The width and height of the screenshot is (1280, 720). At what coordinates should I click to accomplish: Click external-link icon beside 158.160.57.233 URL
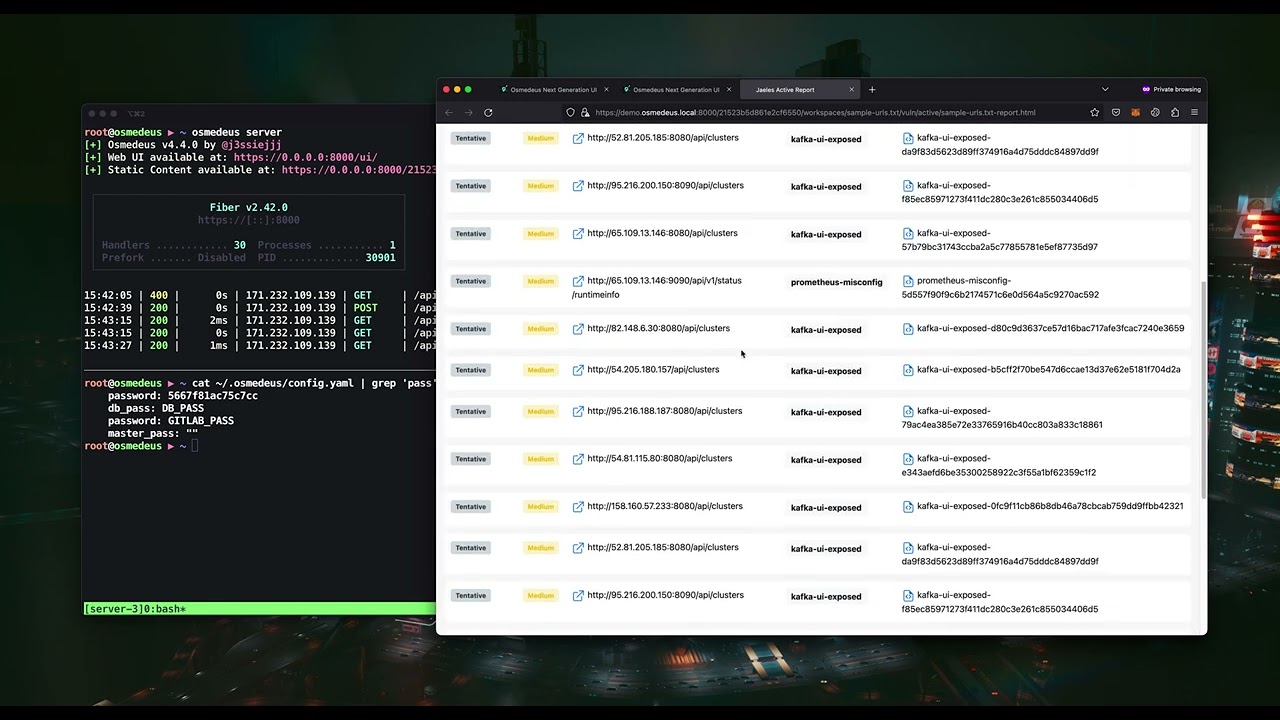[578, 507]
